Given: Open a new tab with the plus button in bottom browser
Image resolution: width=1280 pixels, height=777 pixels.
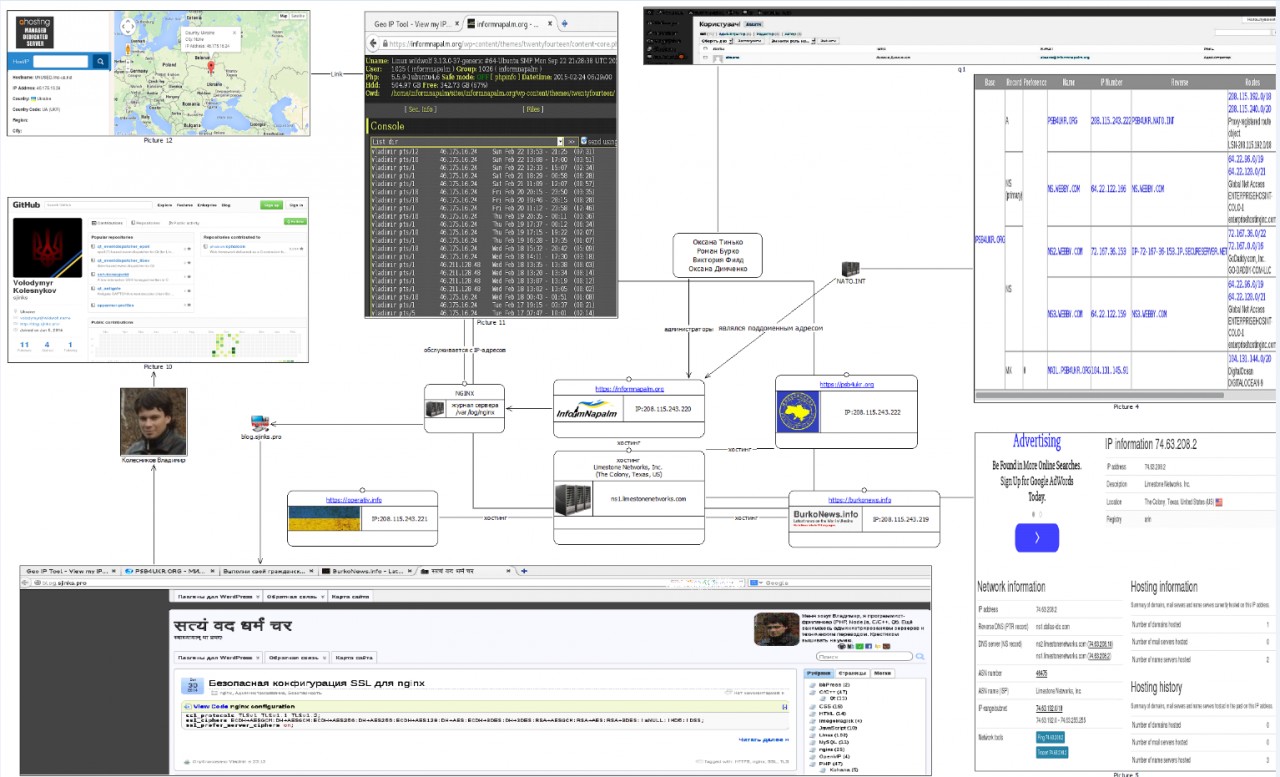Looking at the screenshot, I should 524,571.
